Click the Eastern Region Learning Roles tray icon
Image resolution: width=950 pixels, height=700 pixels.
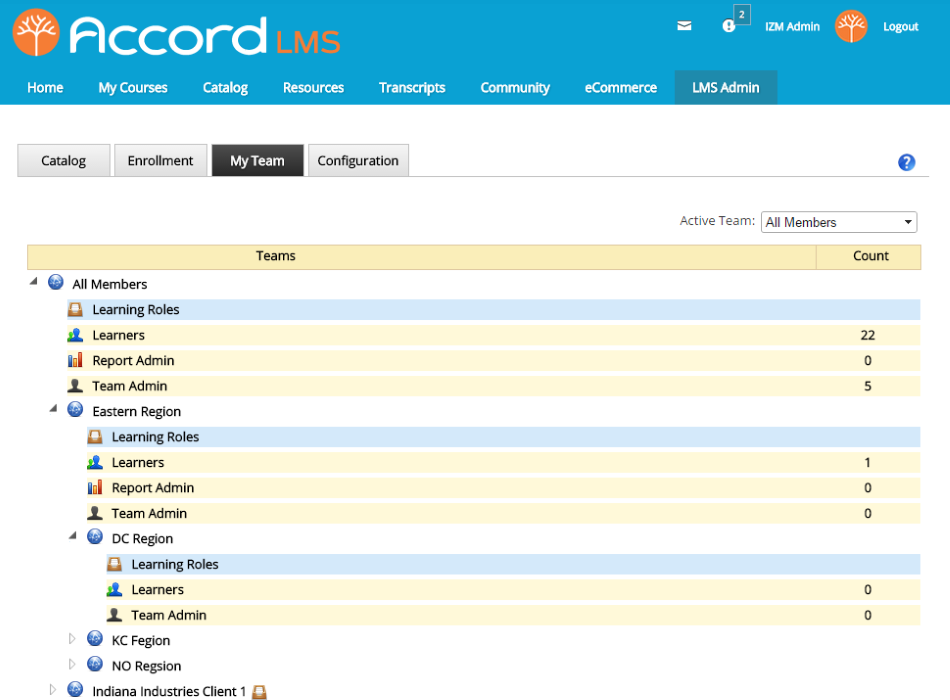[95, 437]
